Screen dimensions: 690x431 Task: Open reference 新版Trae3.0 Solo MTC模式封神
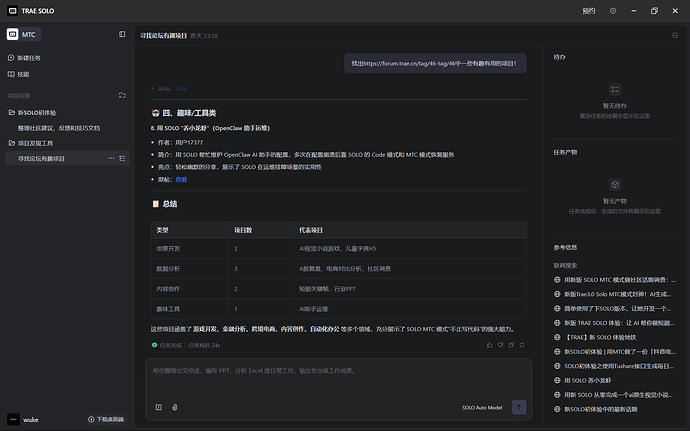pyautogui.click(x=613, y=294)
